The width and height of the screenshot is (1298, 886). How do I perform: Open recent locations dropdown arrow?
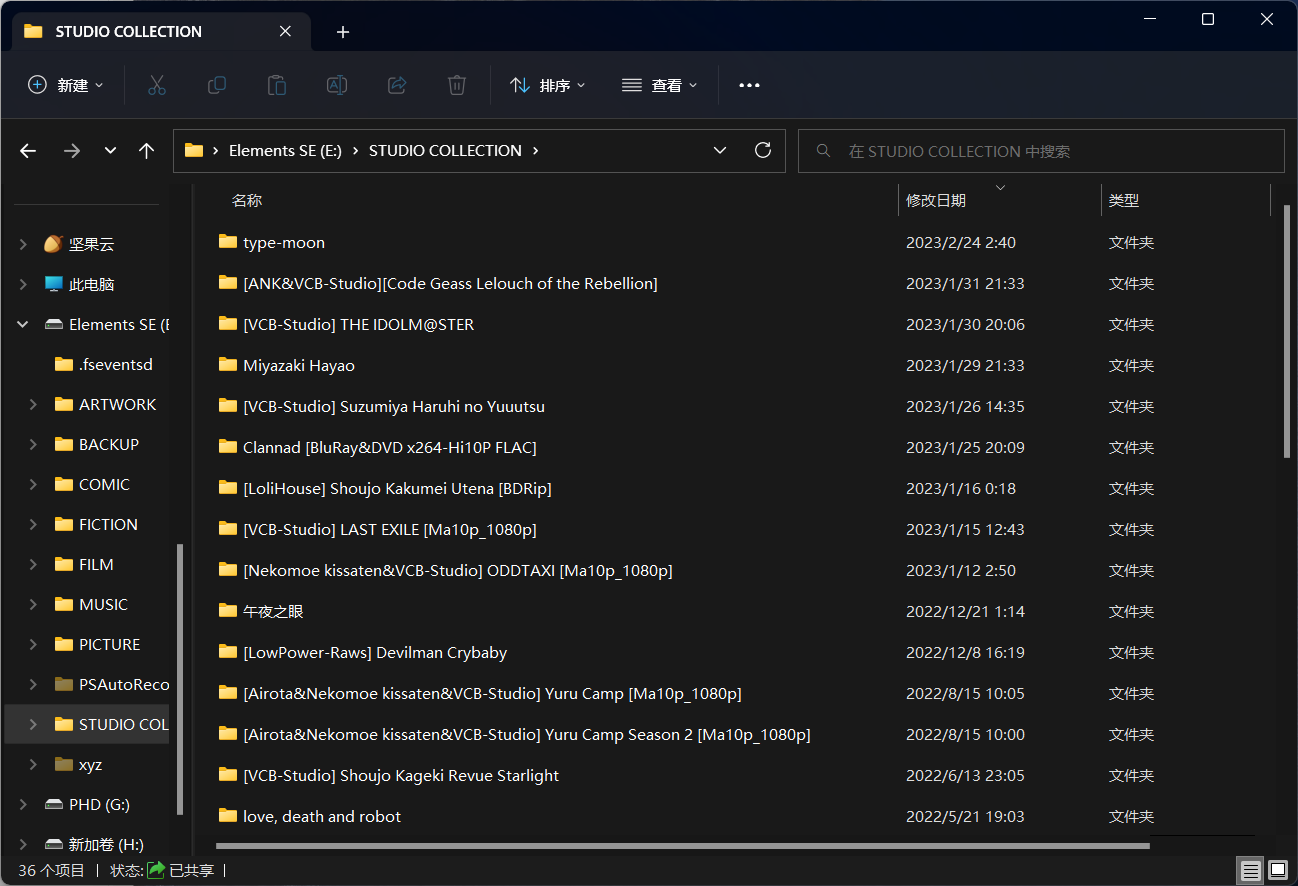pyautogui.click(x=110, y=151)
